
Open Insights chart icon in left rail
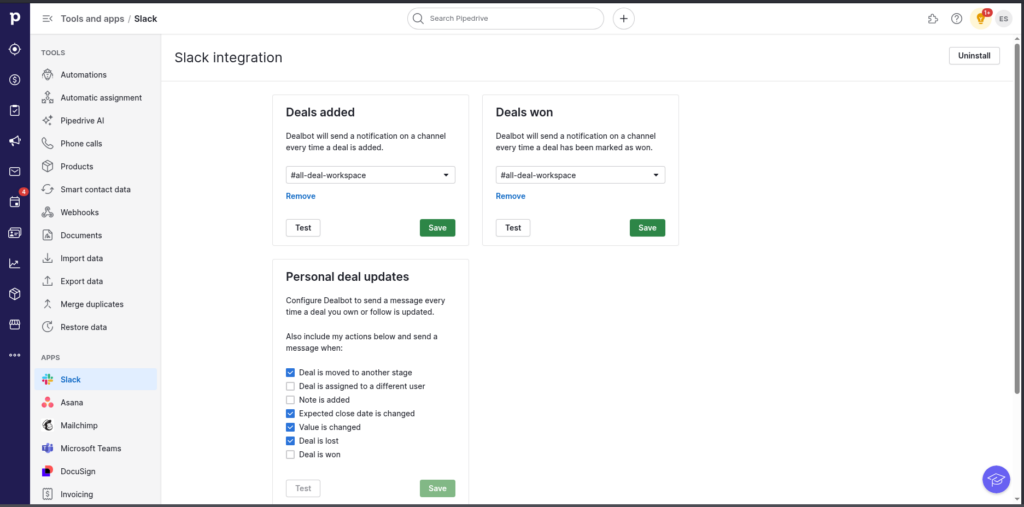click(14, 263)
